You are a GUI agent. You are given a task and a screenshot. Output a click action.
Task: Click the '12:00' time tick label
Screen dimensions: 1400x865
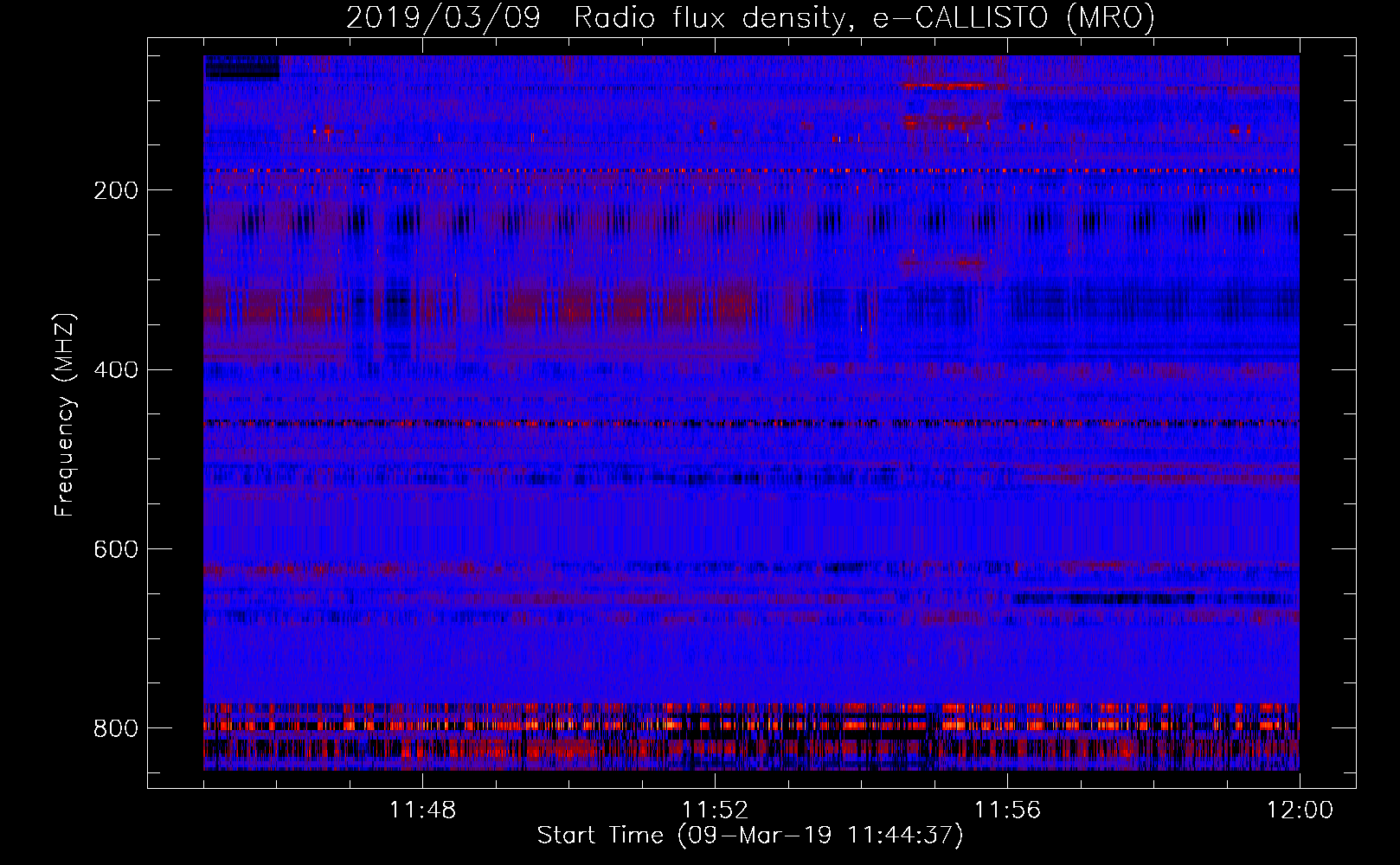click(x=1300, y=811)
